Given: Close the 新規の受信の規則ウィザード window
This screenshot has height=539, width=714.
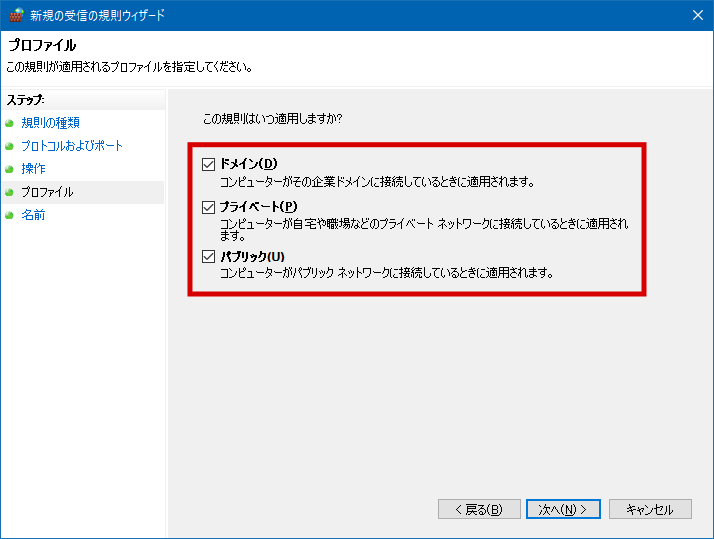Looking at the screenshot, I should click(x=695, y=15).
